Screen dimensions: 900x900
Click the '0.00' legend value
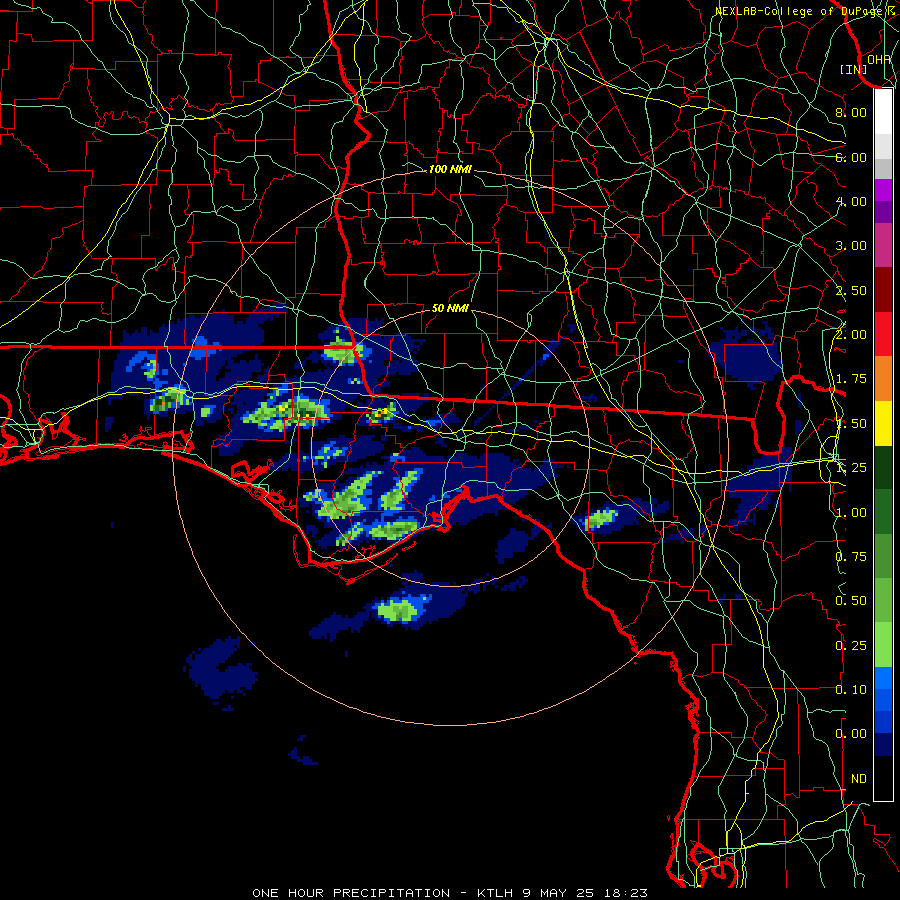click(851, 734)
